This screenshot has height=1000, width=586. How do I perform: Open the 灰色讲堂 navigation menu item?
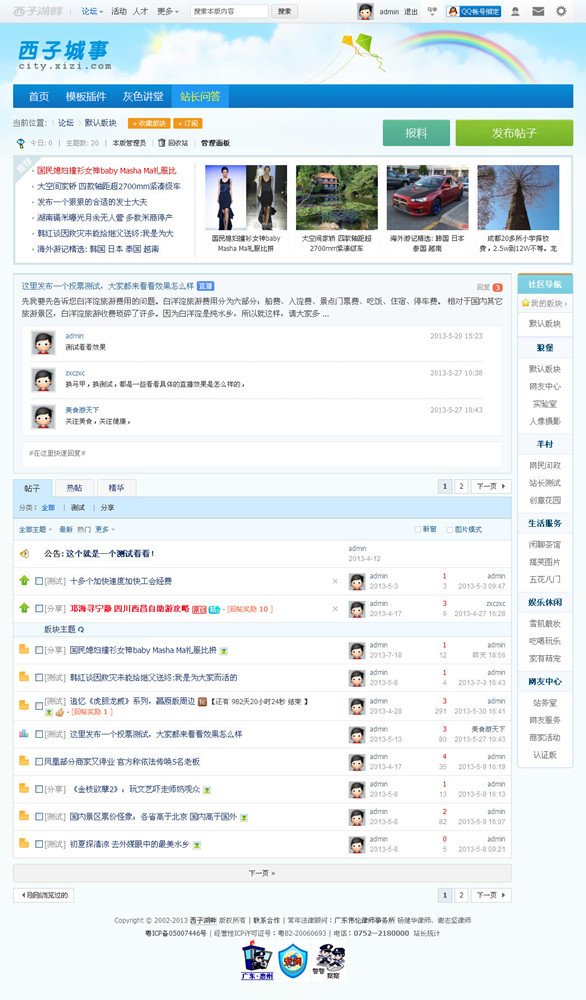143,96
